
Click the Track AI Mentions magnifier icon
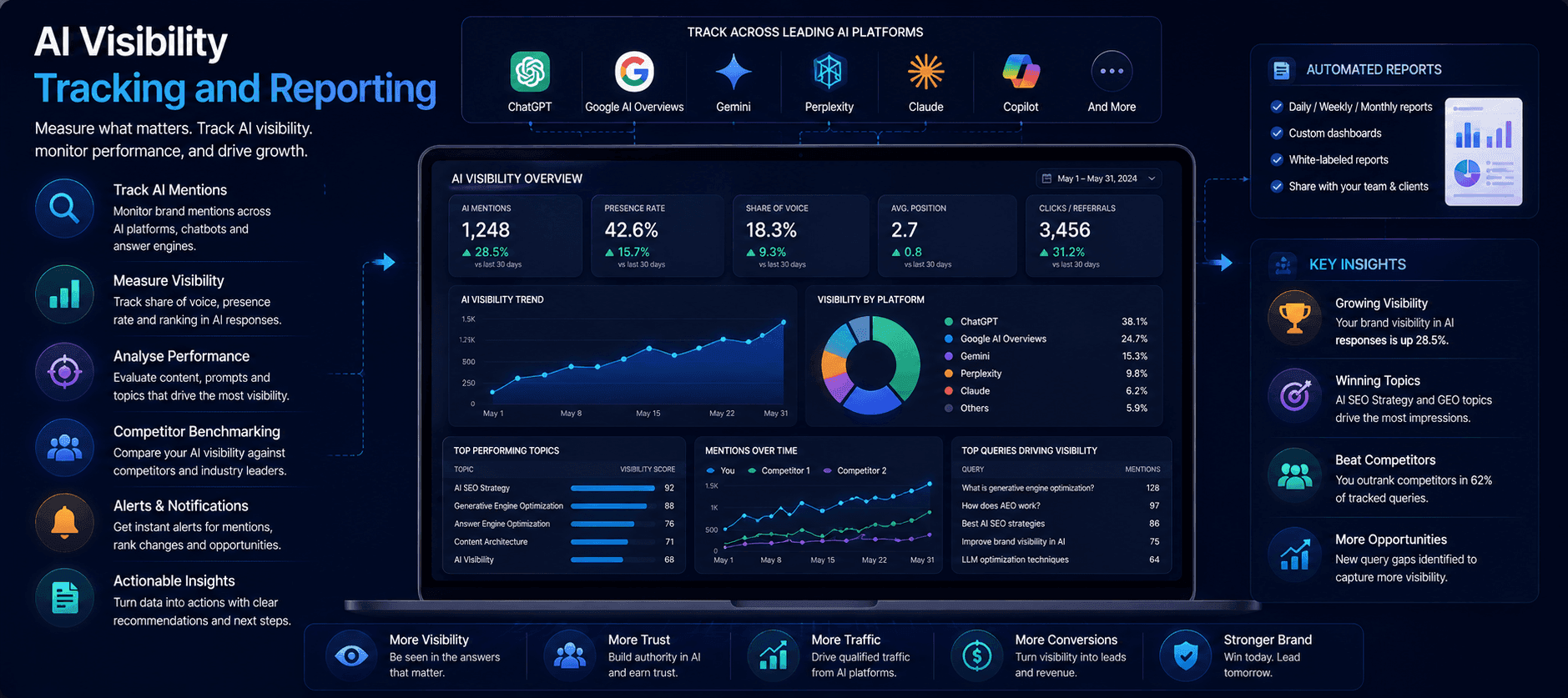64,208
